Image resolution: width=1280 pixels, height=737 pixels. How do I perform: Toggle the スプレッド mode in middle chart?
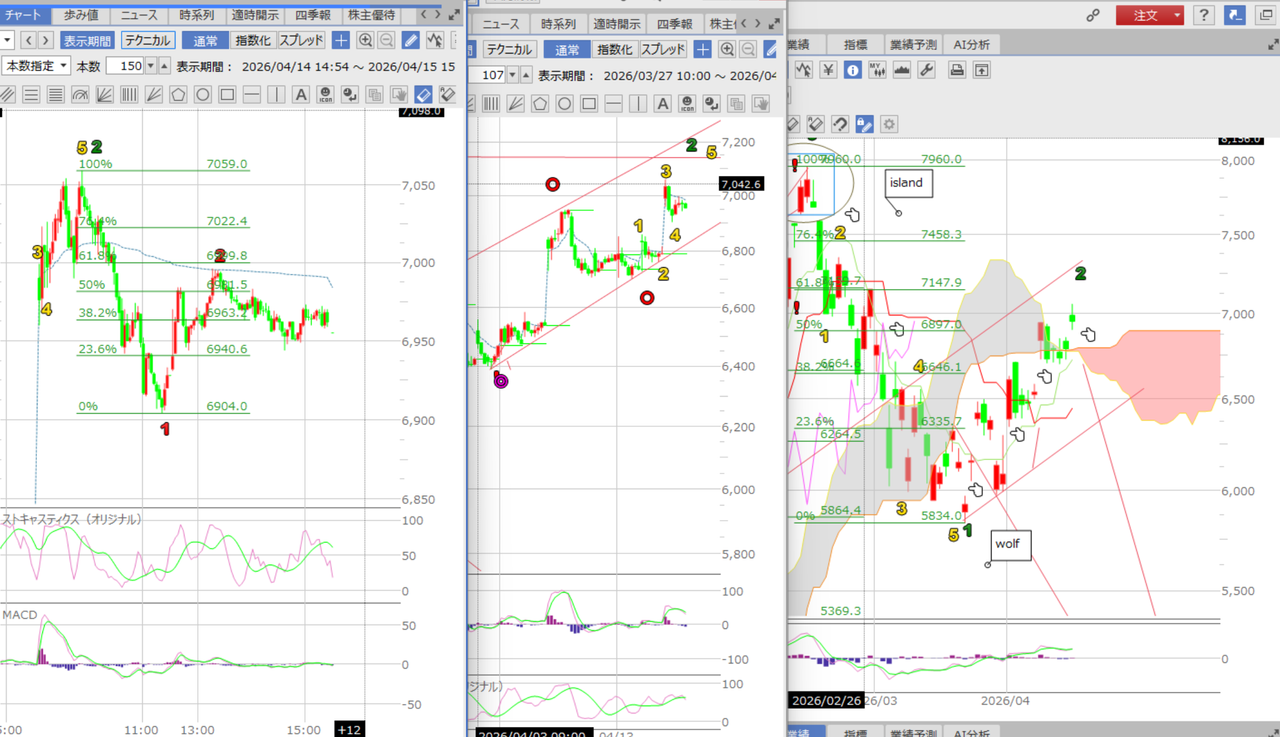(x=662, y=49)
